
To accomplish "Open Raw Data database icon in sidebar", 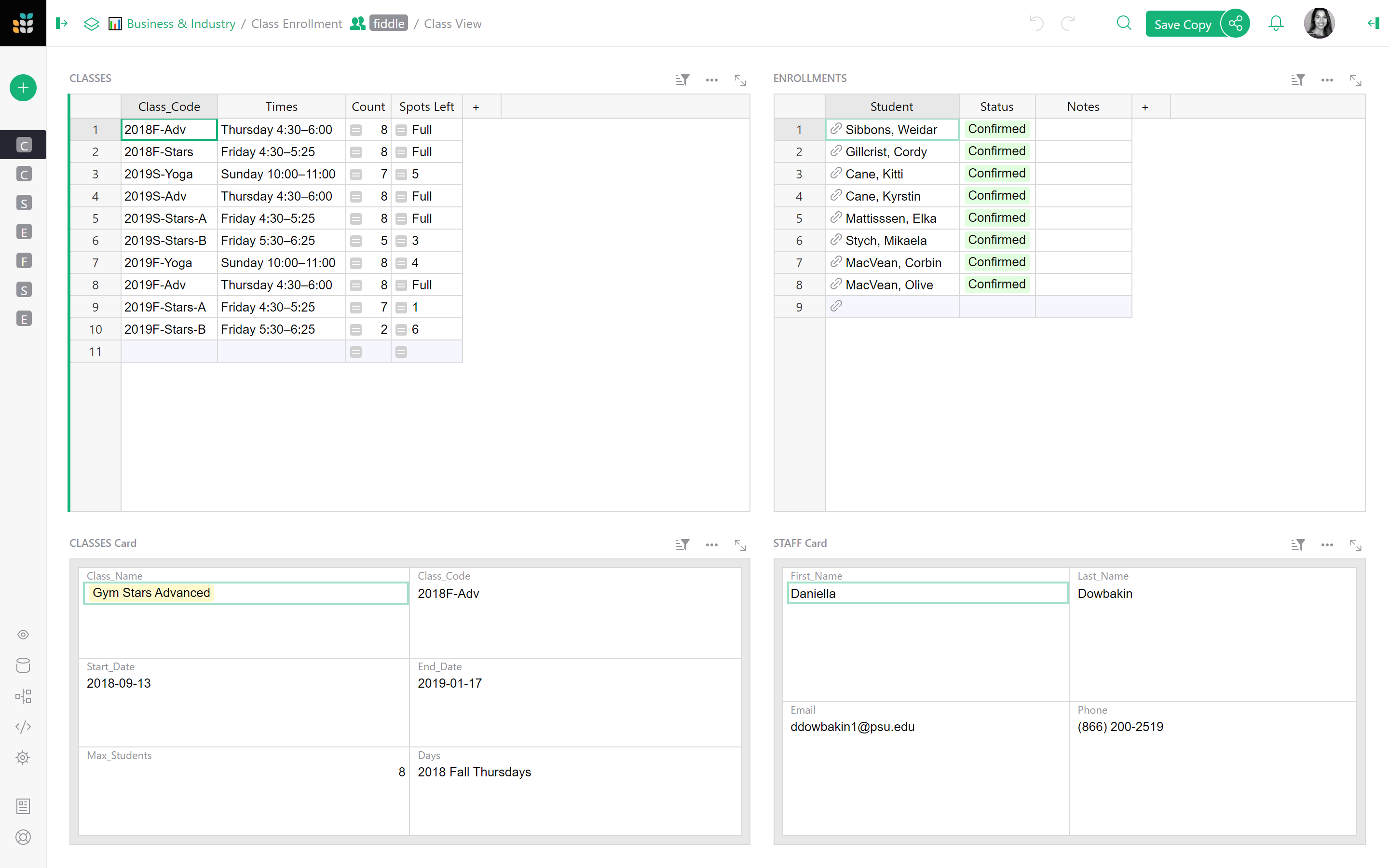I will [23, 665].
